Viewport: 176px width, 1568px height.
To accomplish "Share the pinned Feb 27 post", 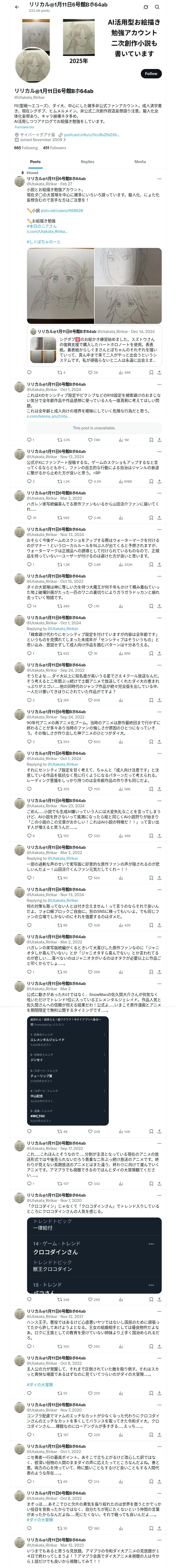I will (159, 372).
